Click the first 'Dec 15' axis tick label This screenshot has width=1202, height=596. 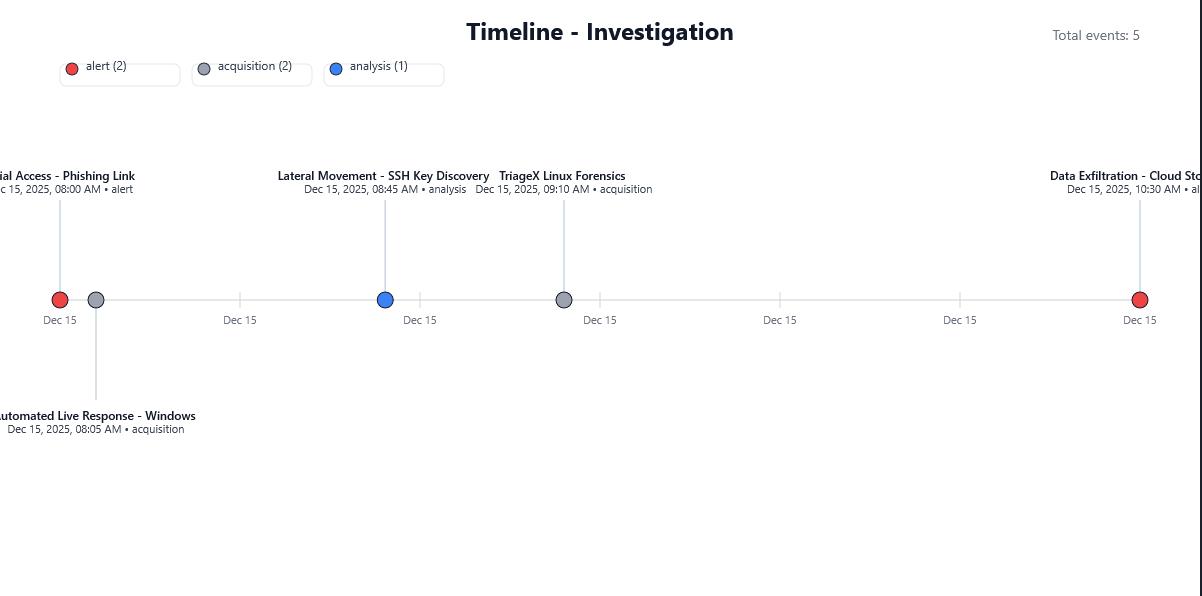click(59, 320)
